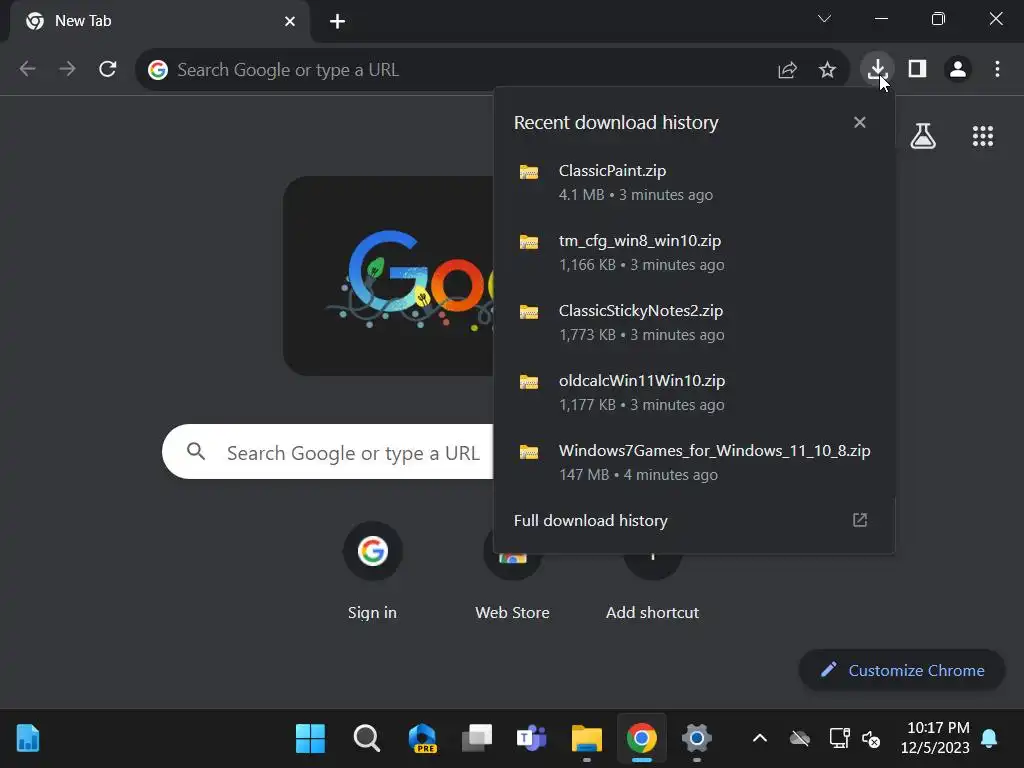Open the Google apps grid
The width and height of the screenshot is (1024, 768).
tap(982, 136)
